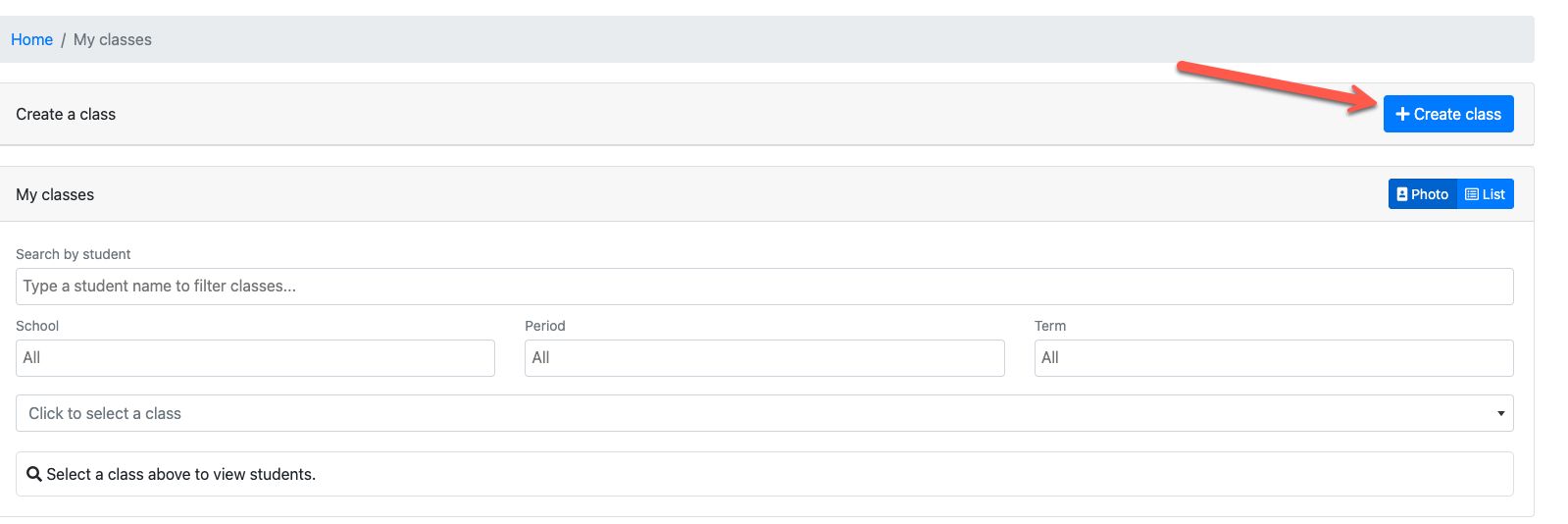This screenshot has width=1568, height=524.
Task: Click the plus icon on Create class
Action: coord(1402,115)
